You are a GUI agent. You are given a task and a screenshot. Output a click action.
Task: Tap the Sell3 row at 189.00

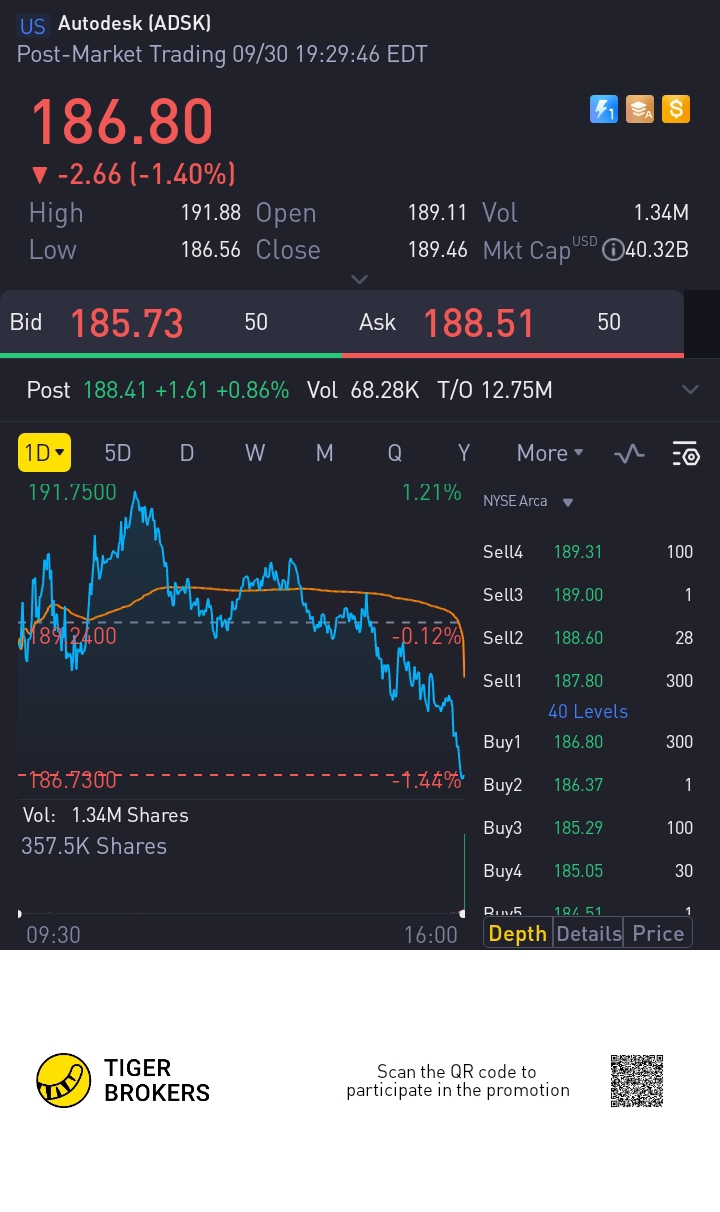click(x=588, y=595)
